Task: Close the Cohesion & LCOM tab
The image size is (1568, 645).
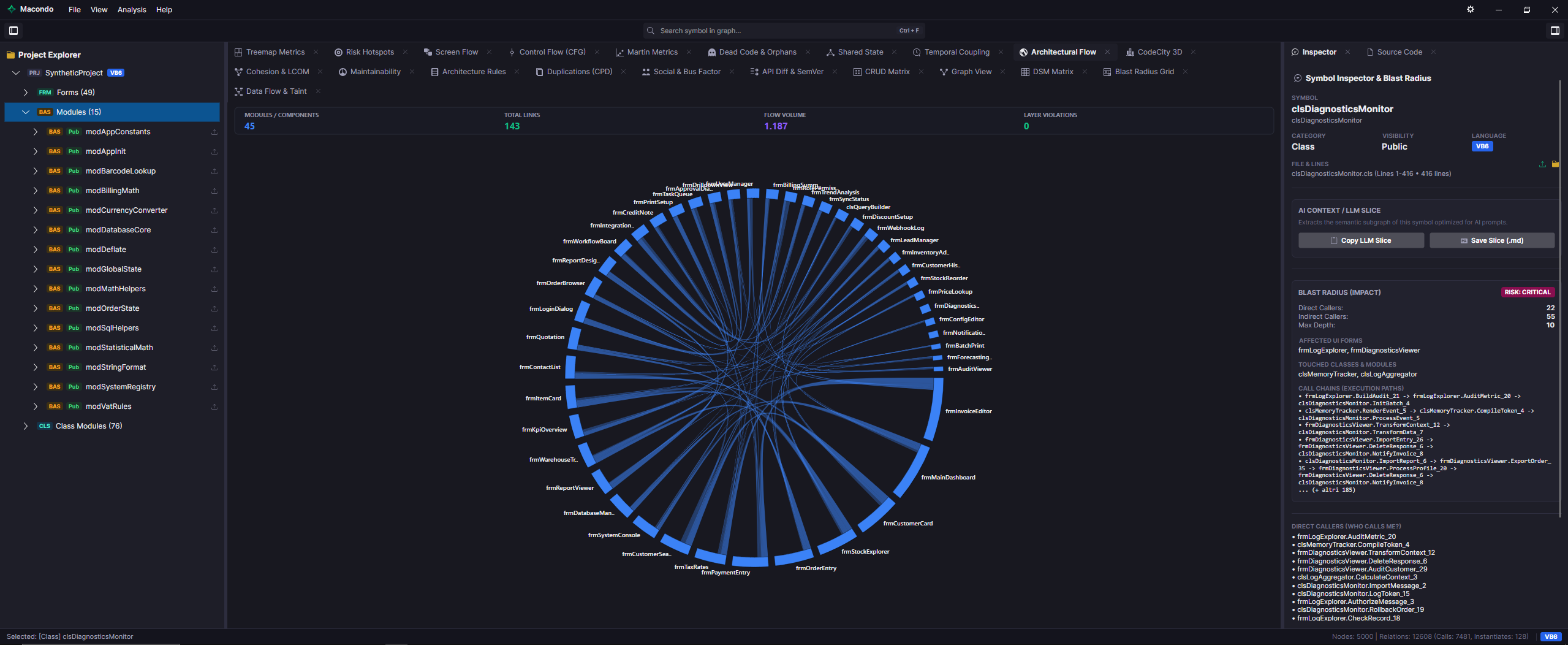Action: [x=320, y=72]
